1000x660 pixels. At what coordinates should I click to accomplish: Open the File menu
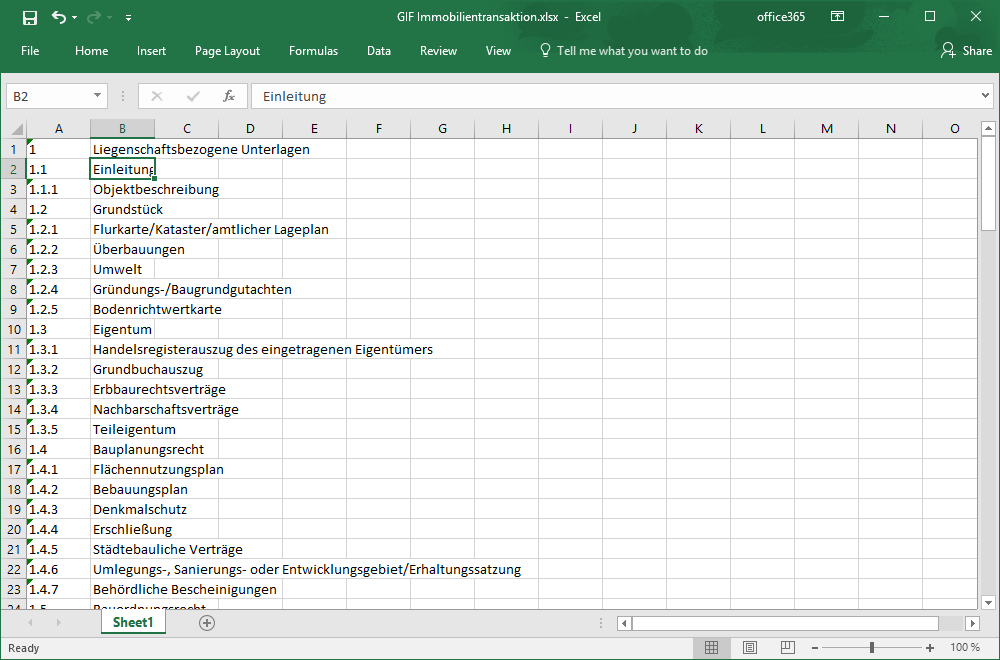click(x=30, y=51)
